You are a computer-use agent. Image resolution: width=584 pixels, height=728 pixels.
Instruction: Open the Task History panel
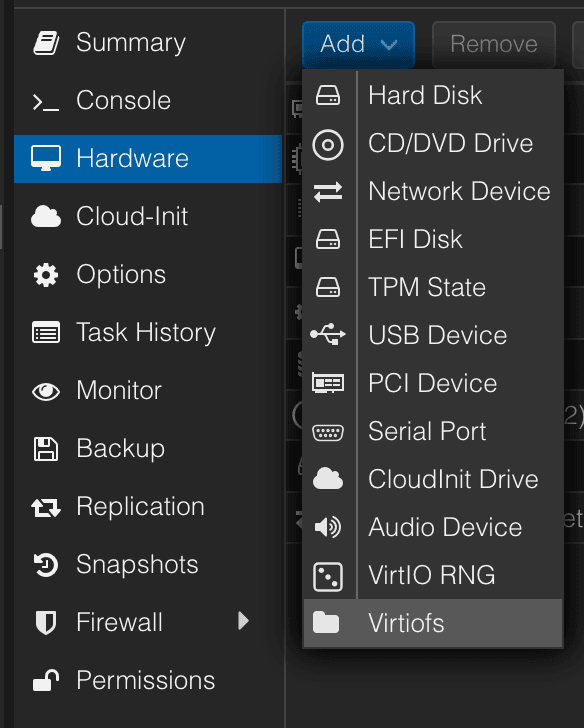point(148,333)
